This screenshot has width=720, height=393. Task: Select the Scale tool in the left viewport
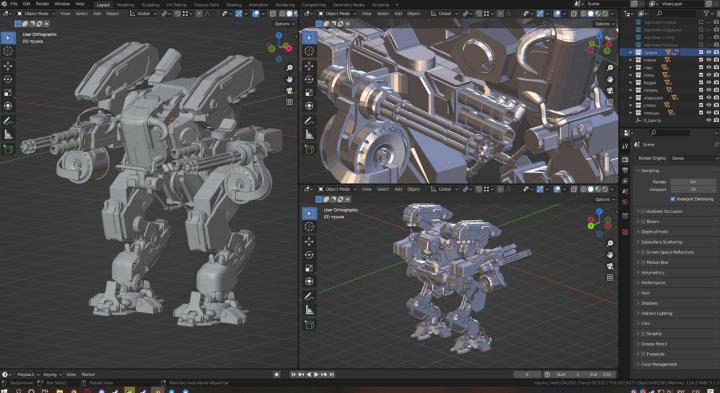click(8, 93)
